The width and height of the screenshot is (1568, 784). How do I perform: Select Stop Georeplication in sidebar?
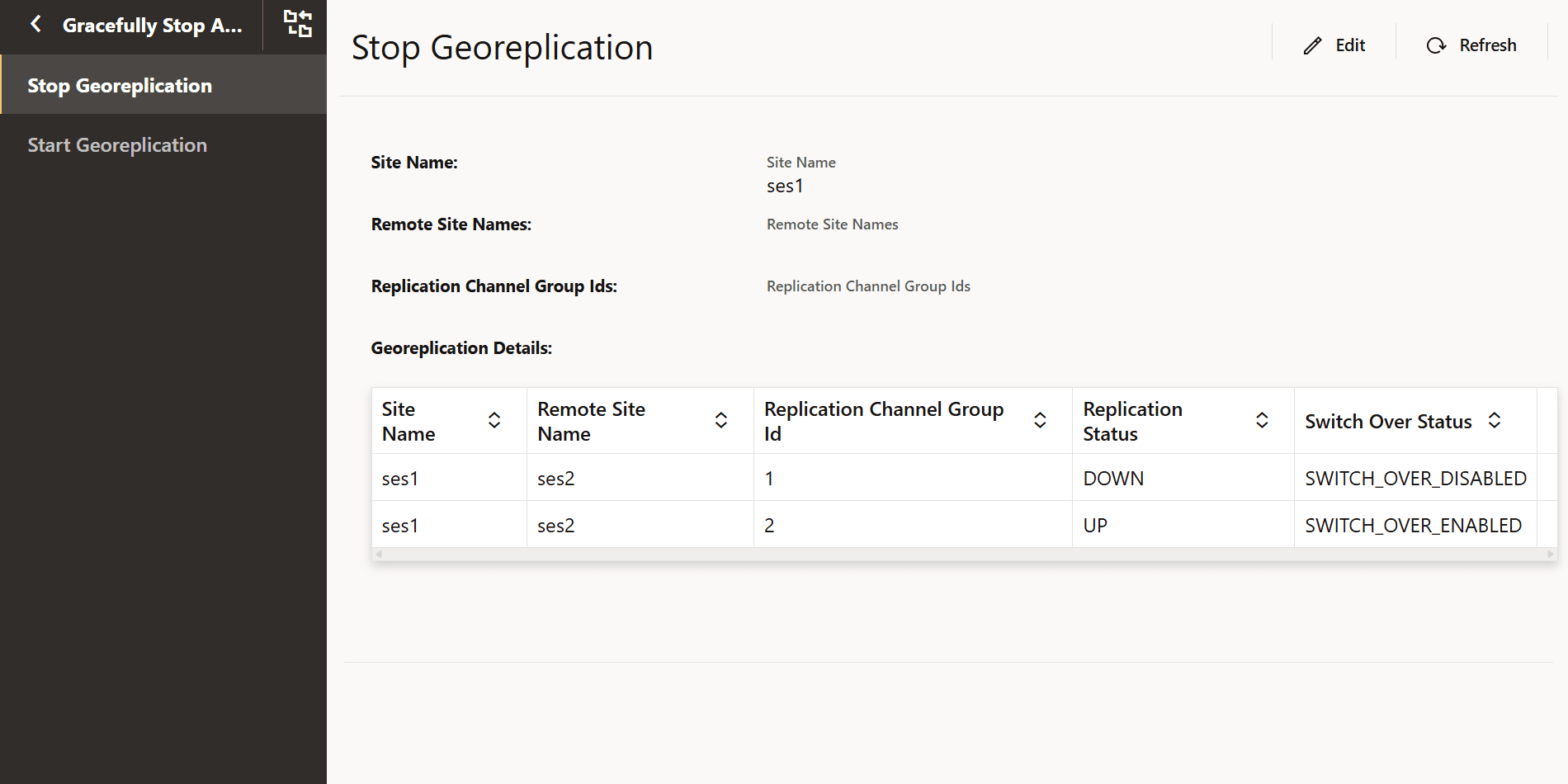163,85
